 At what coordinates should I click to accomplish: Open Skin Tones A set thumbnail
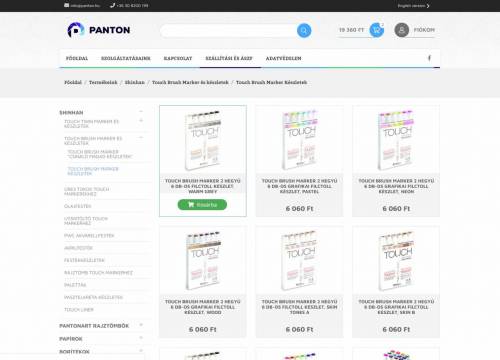pos(299,261)
